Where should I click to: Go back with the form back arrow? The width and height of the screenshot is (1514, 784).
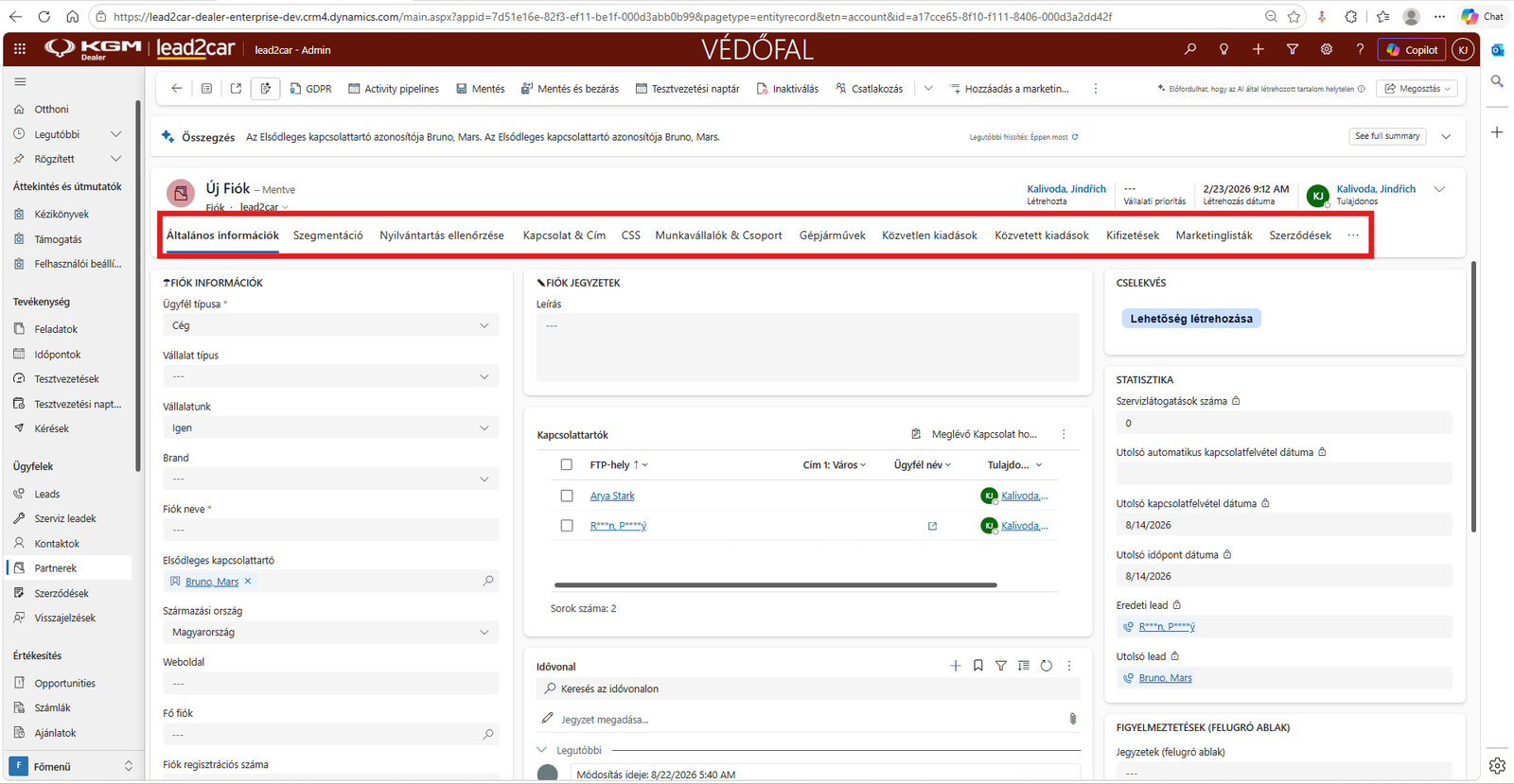(x=177, y=88)
